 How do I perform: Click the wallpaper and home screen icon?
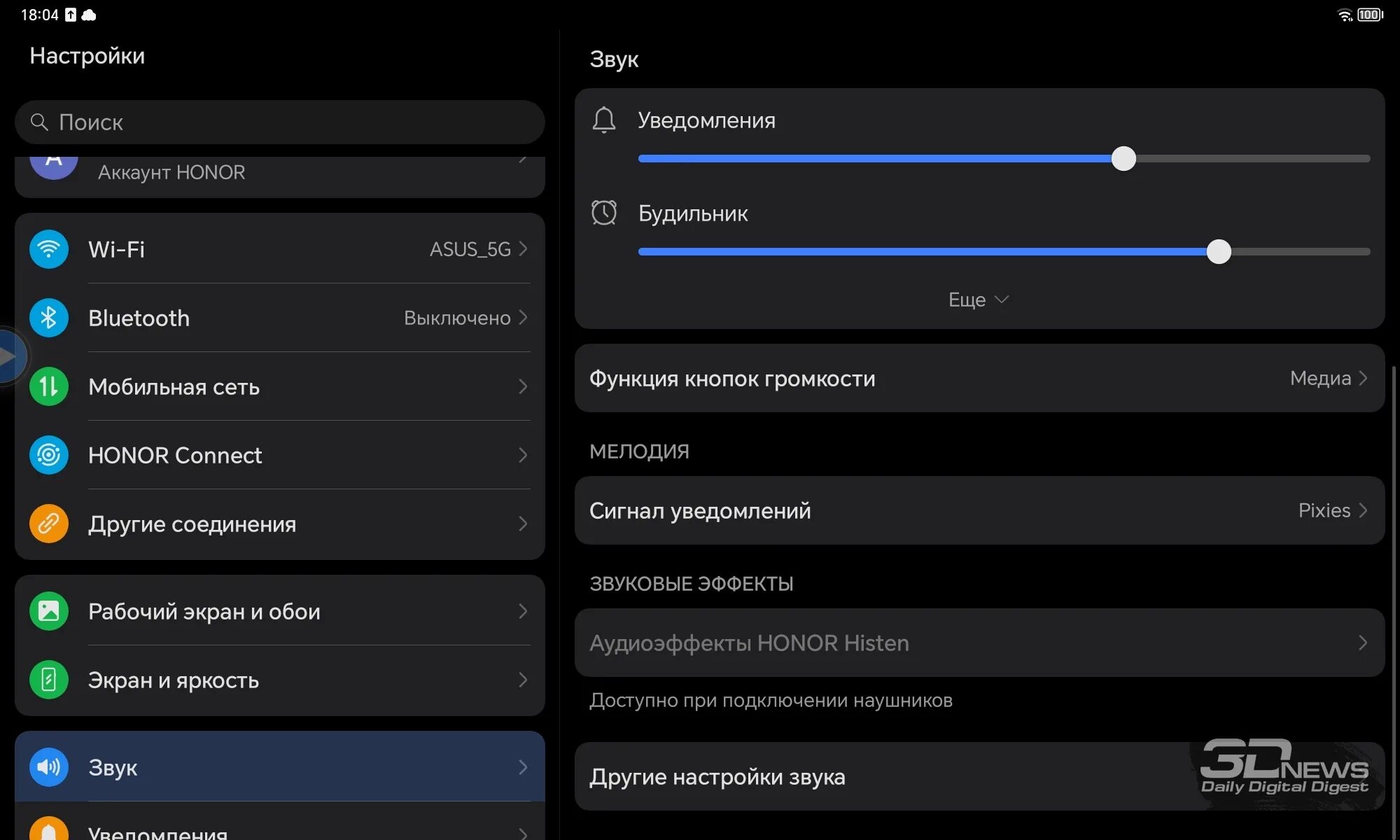tap(49, 611)
